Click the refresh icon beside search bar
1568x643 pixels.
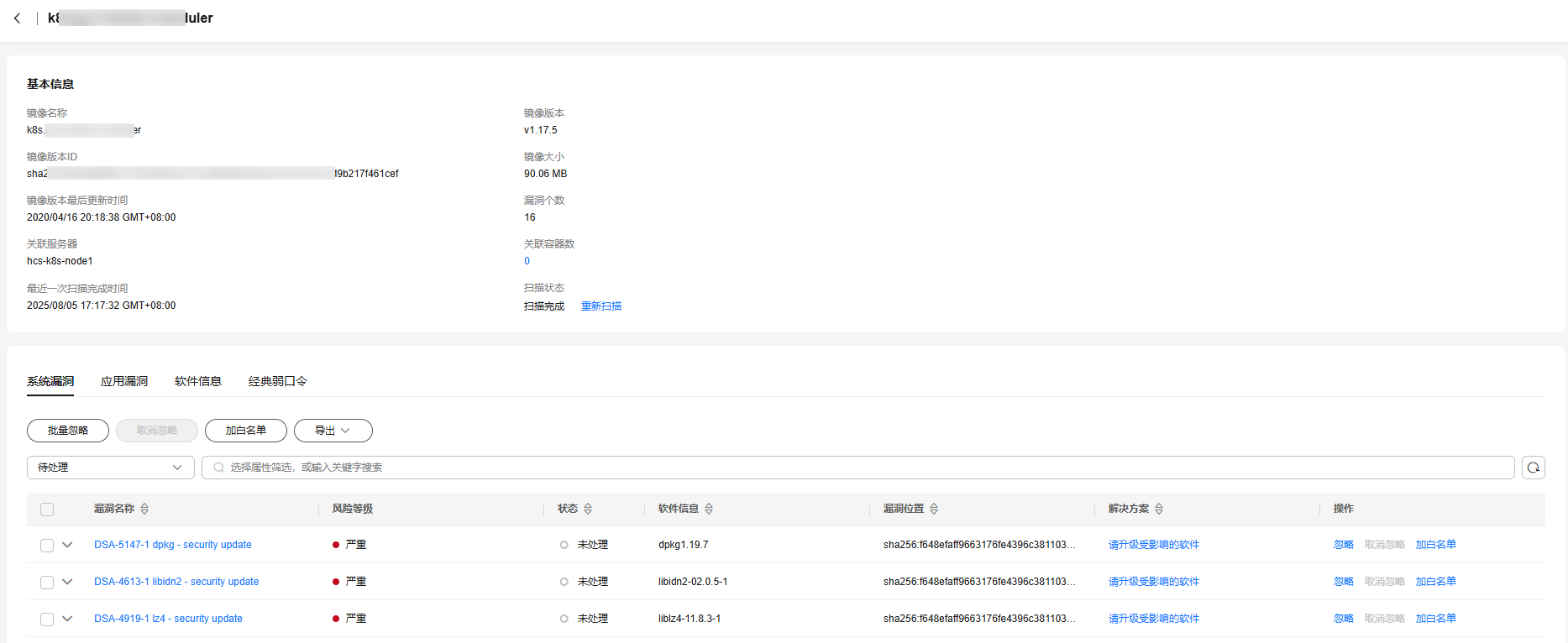1533,468
